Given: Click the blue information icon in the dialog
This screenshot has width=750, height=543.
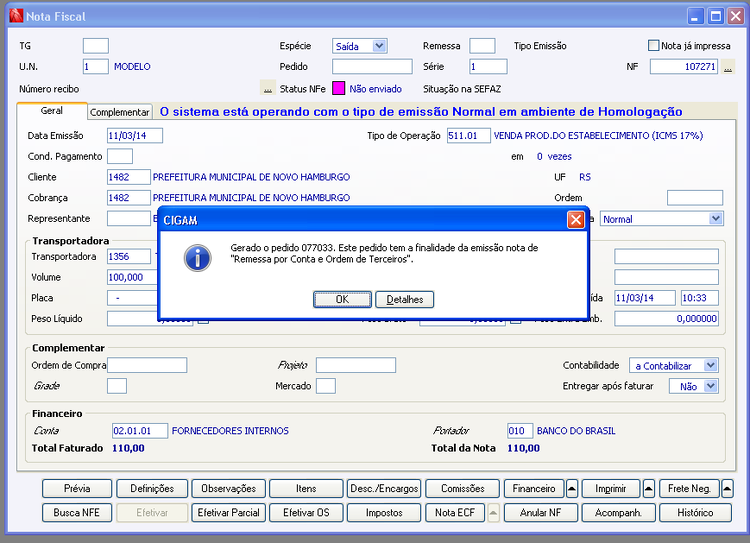Looking at the screenshot, I should pyautogui.click(x=198, y=258).
